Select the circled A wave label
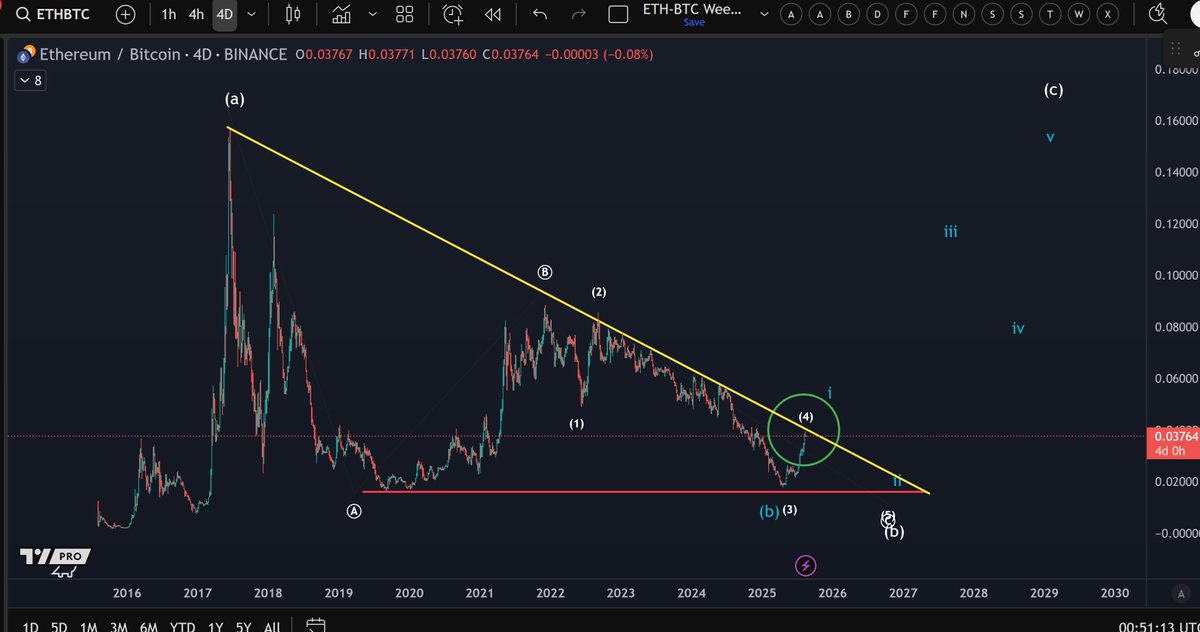Viewport: 1200px width, 632px height. [x=353, y=510]
